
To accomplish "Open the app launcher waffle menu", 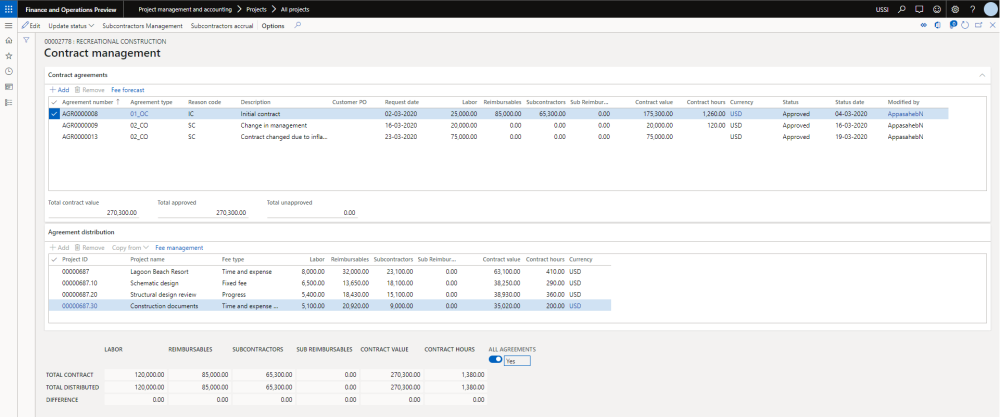I will click(8, 8).
